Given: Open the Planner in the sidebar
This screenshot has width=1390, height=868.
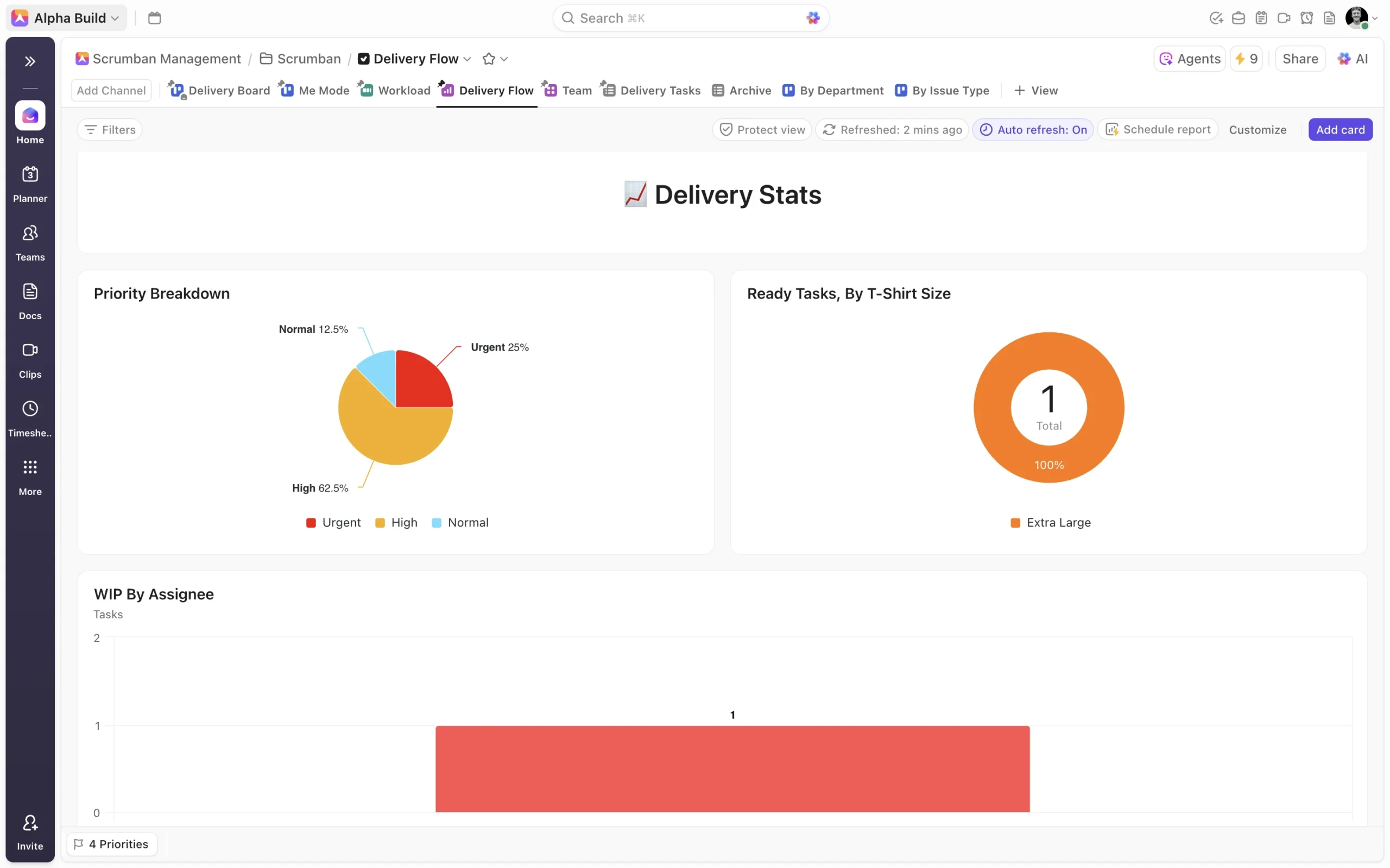Looking at the screenshot, I should [x=30, y=183].
